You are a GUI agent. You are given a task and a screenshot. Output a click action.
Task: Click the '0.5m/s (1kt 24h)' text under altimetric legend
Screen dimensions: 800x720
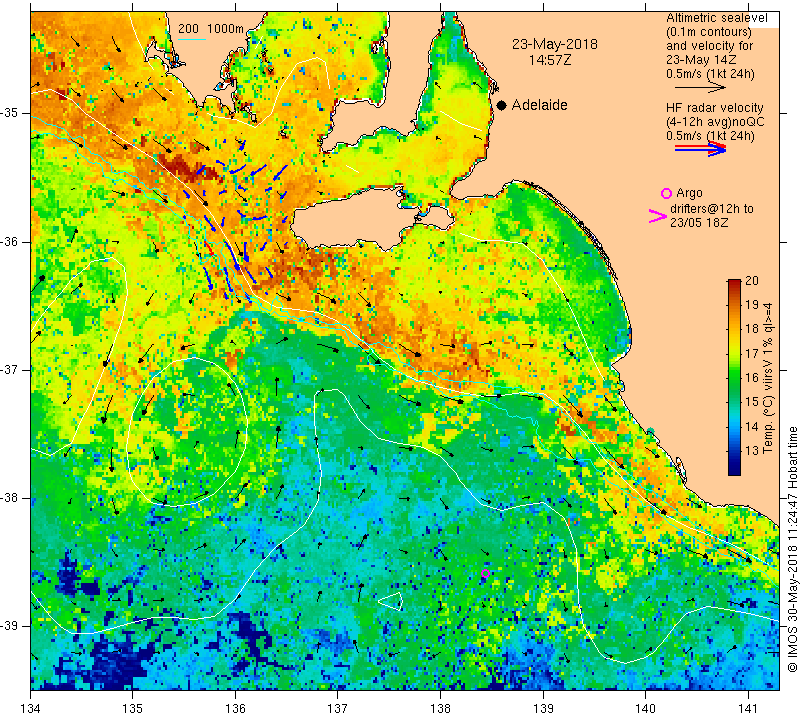click(x=710, y=74)
